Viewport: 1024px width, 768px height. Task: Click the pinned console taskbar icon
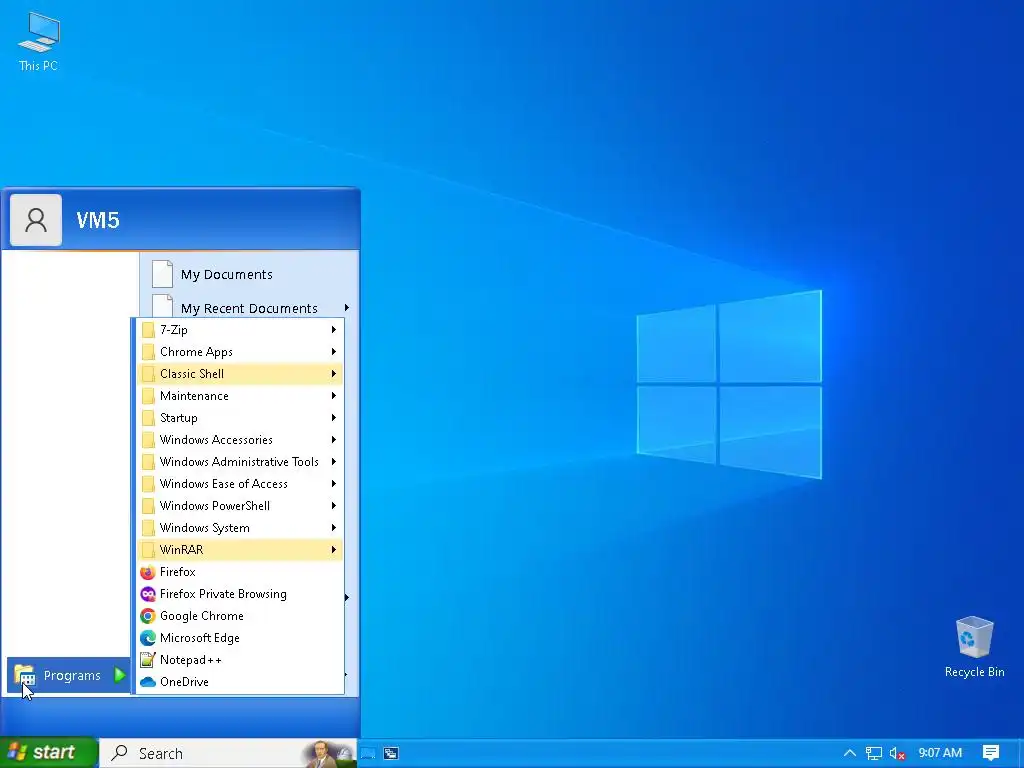[391, 753]
